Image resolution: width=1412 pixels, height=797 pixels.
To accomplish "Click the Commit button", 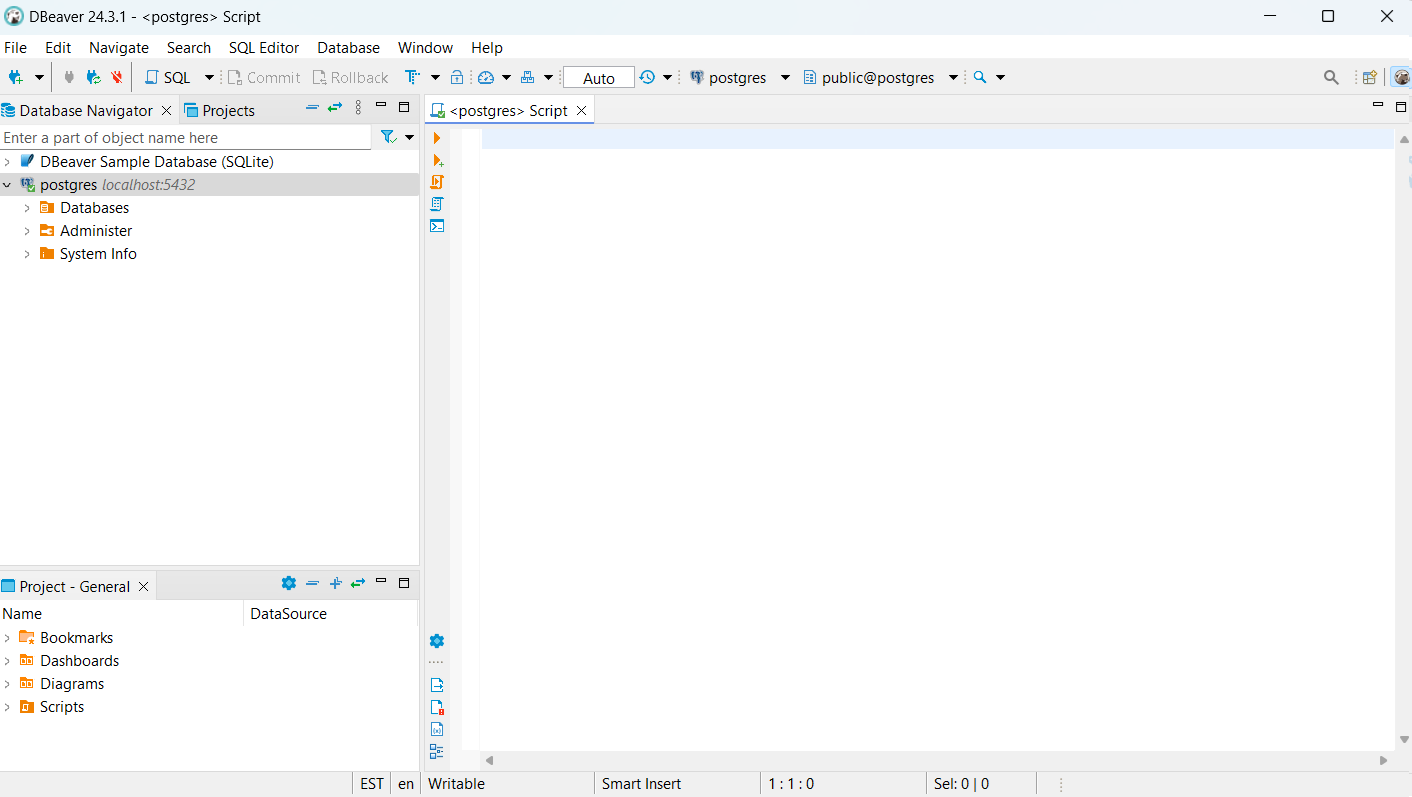I will pyautogui.click(x=264, y=77).
